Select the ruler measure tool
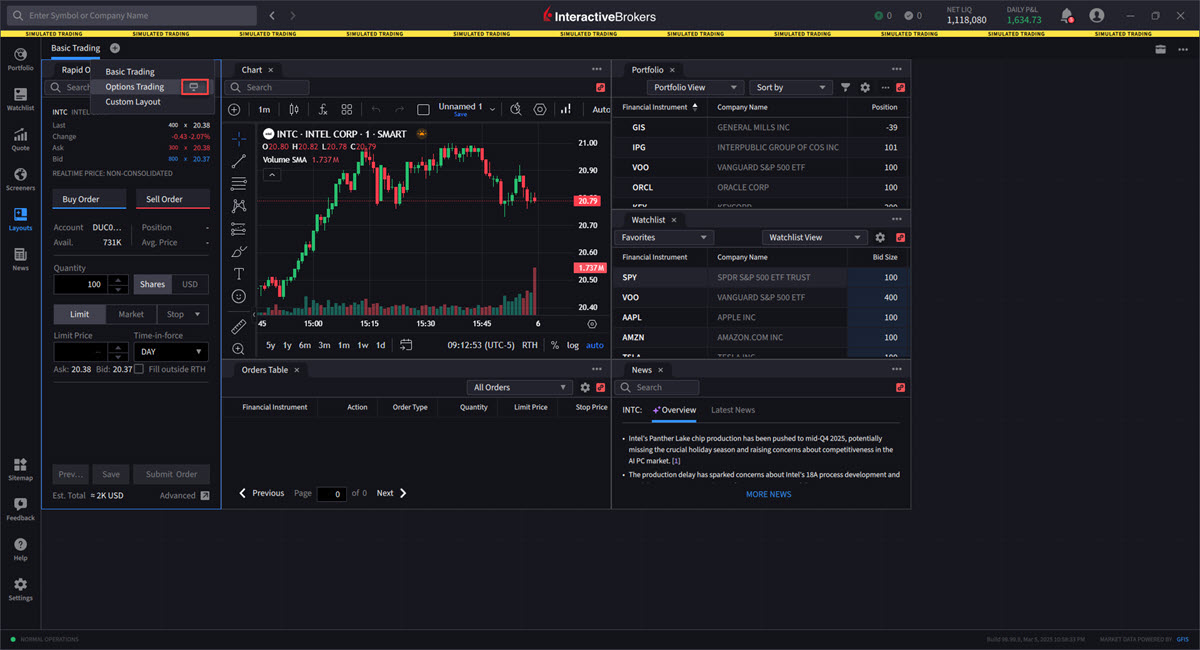 (239, 326)
